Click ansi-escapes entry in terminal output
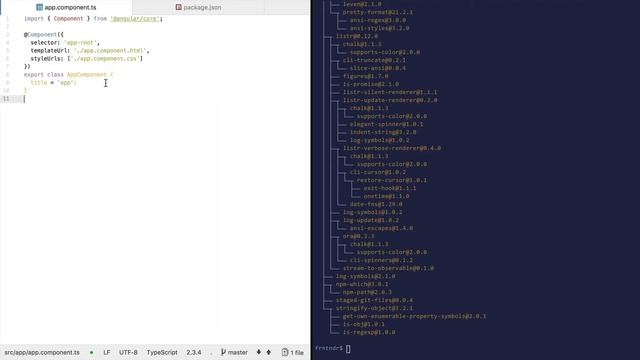This screenshot has height=360, width=640. tap(381, 228)
